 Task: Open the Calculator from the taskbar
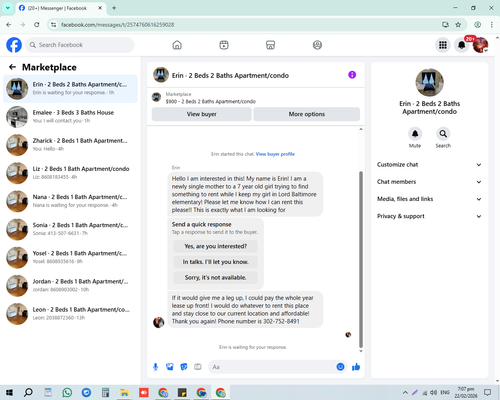pos(105,392)
